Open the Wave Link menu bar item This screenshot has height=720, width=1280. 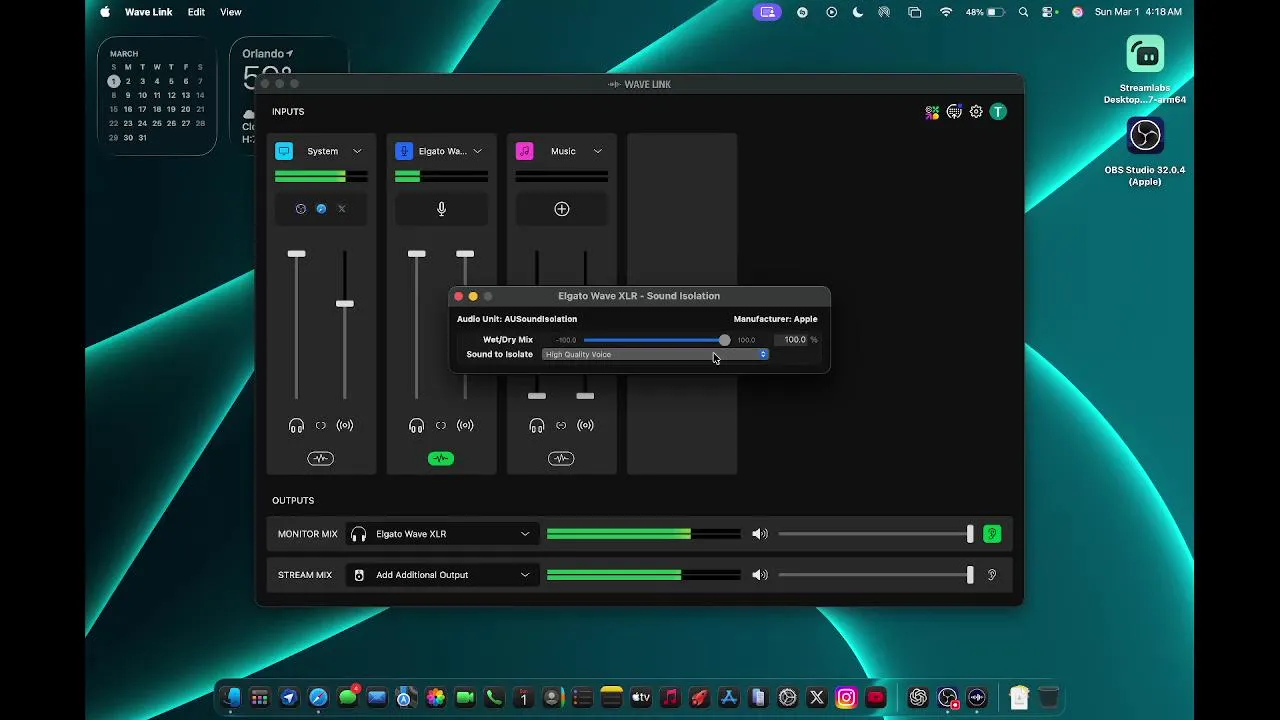[149, 12]
